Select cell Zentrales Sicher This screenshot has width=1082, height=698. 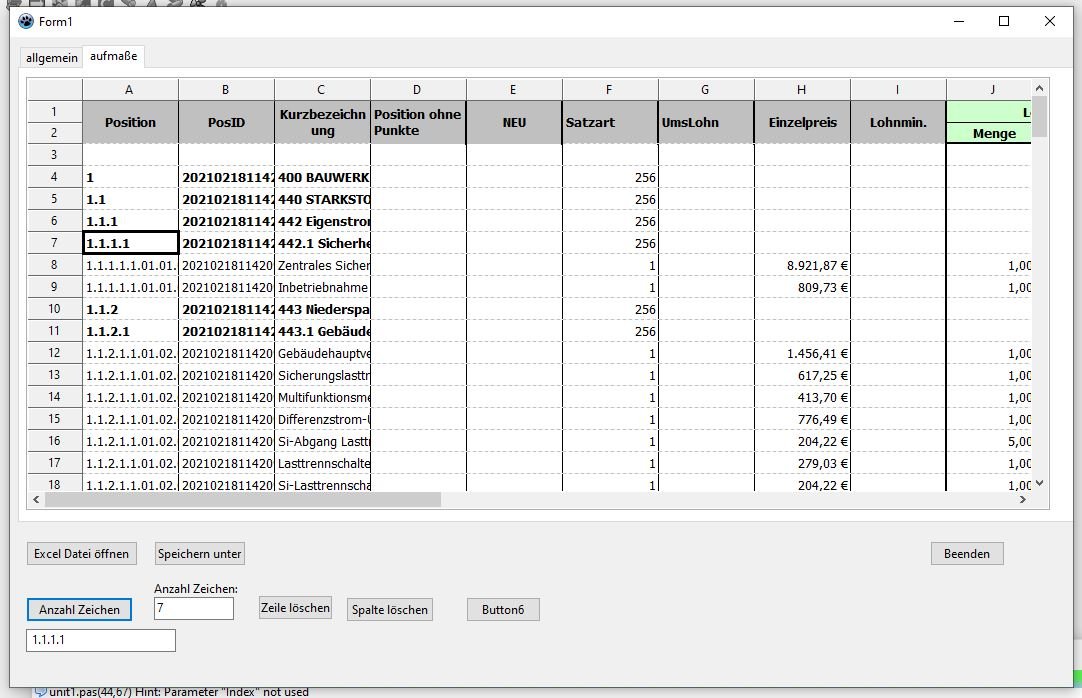(x=322, y=266)
